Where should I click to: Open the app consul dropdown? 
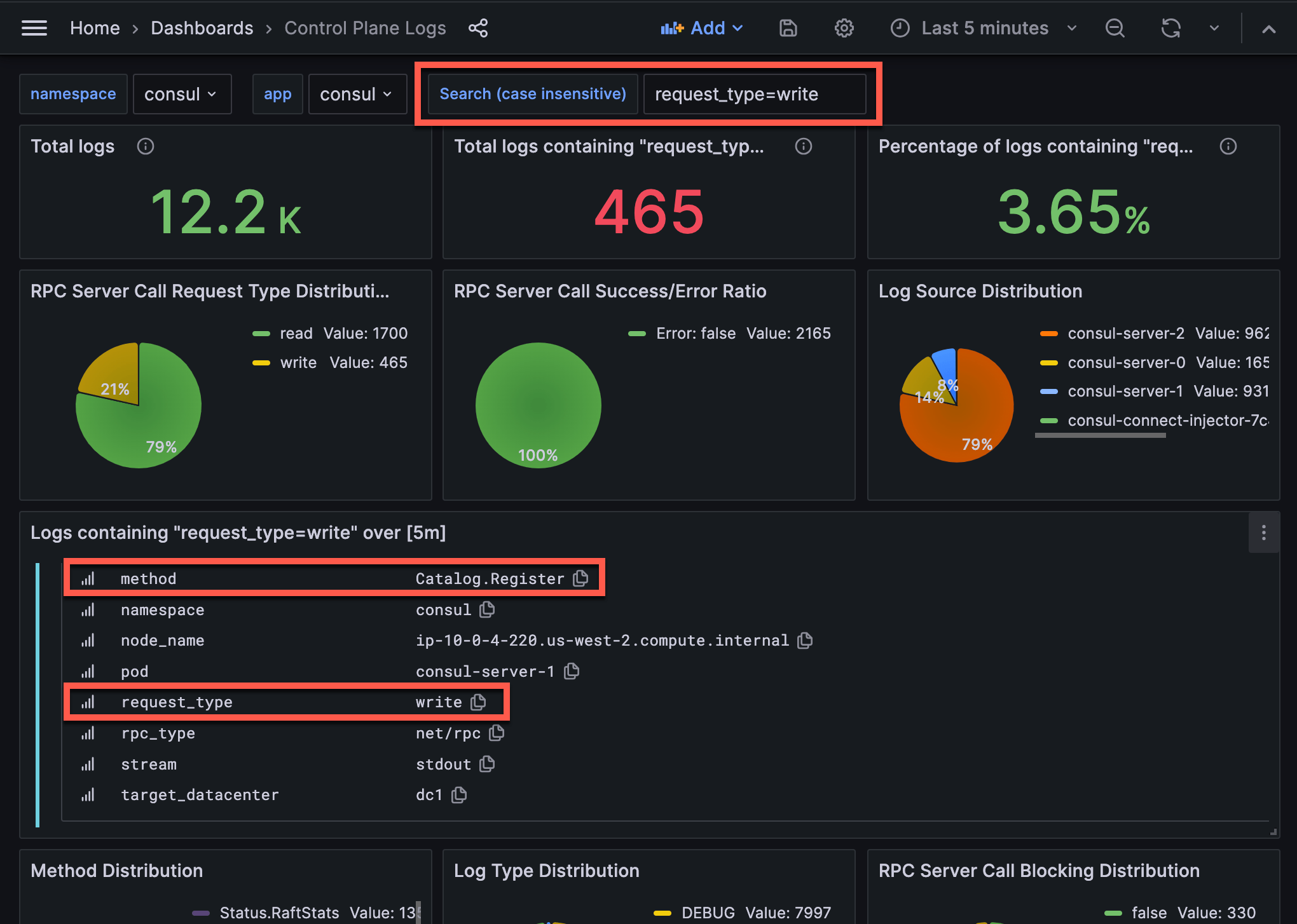[357, 94]
